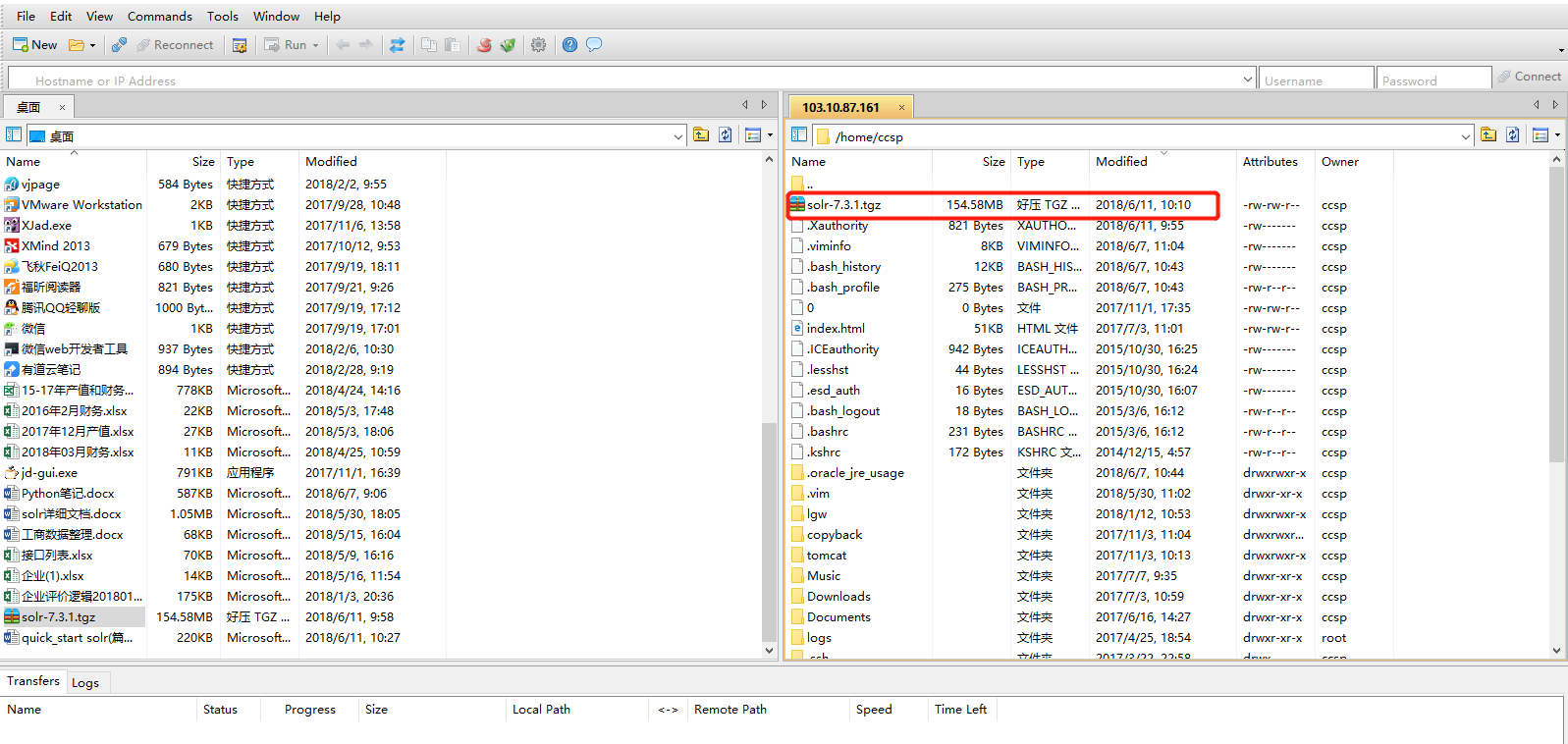Viewport: 1568px width, 744px height.
Task: Toggle folder tree in local pane
Action: 14,135
